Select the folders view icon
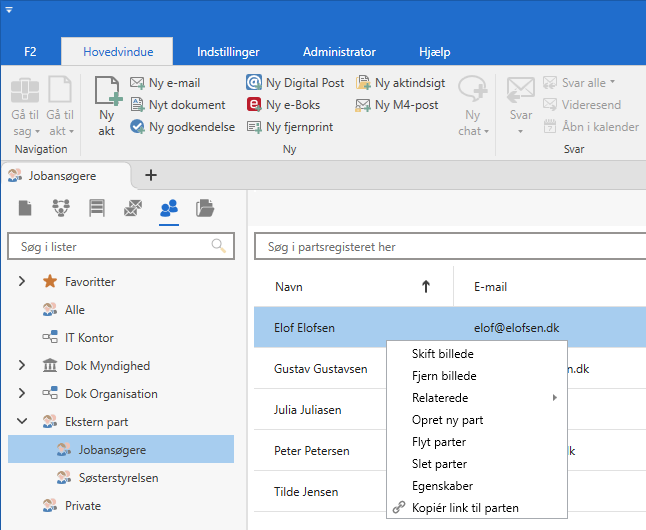Screen dimensions: 646x530 click(x=205, y=208)
